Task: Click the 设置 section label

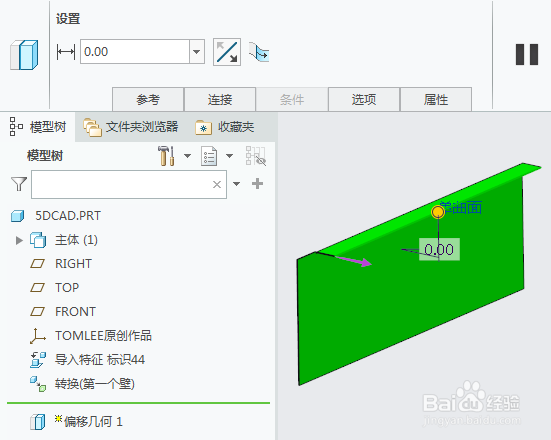Action: click(x=68, y=18)
